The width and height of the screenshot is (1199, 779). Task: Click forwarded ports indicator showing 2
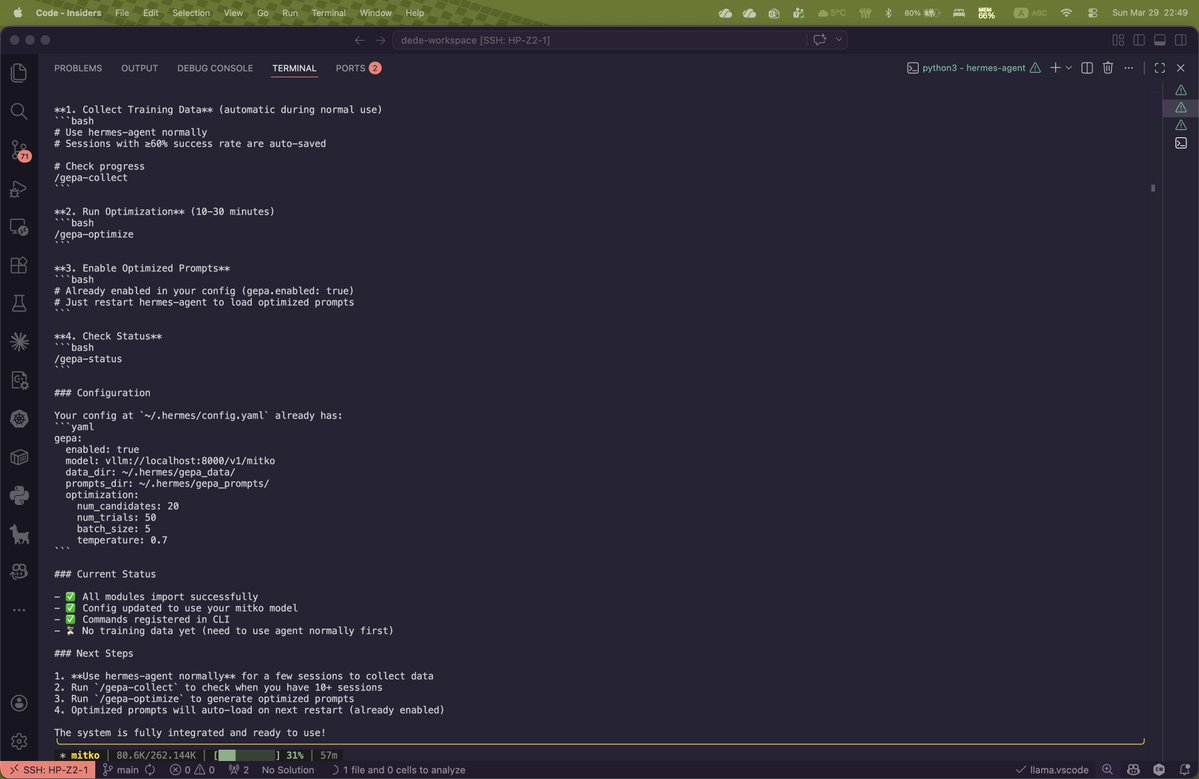pyautogui.click(x=239, y=770)
